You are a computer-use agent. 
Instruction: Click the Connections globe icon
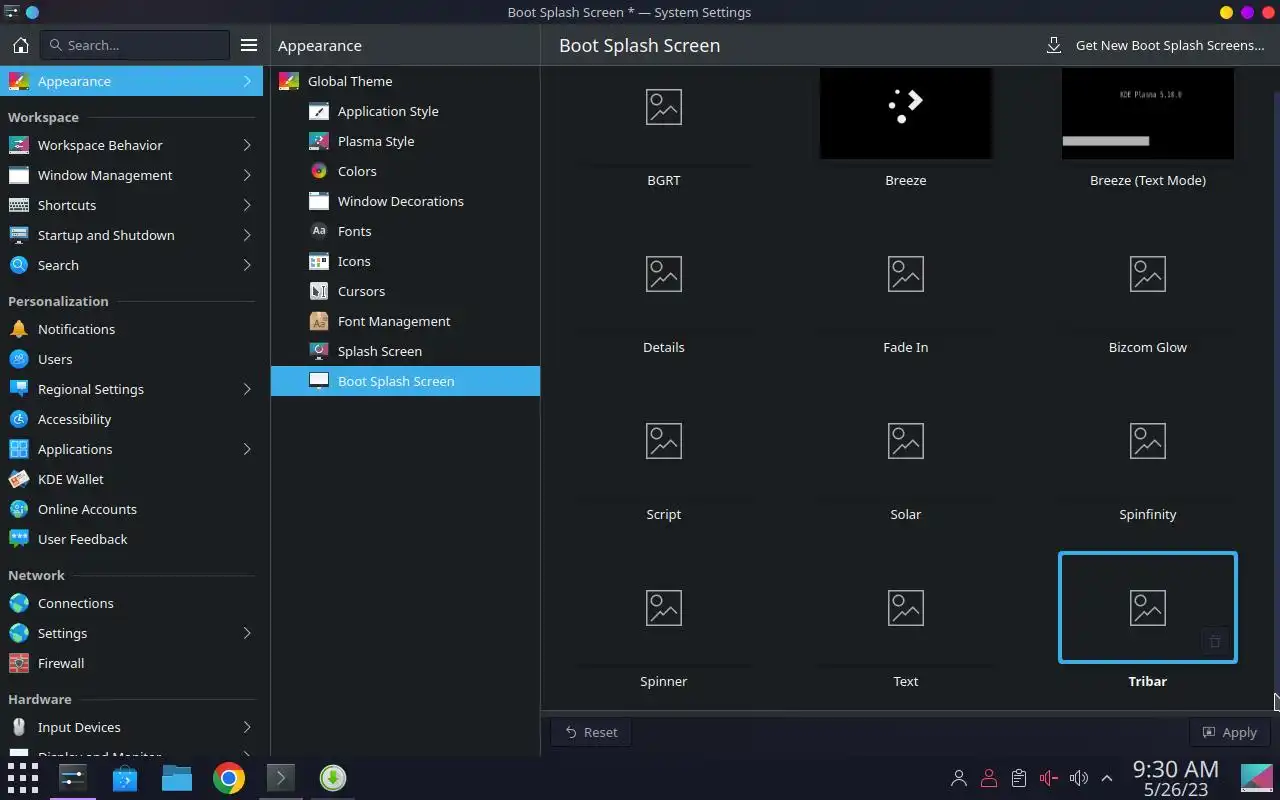click(x=18, y=603)
